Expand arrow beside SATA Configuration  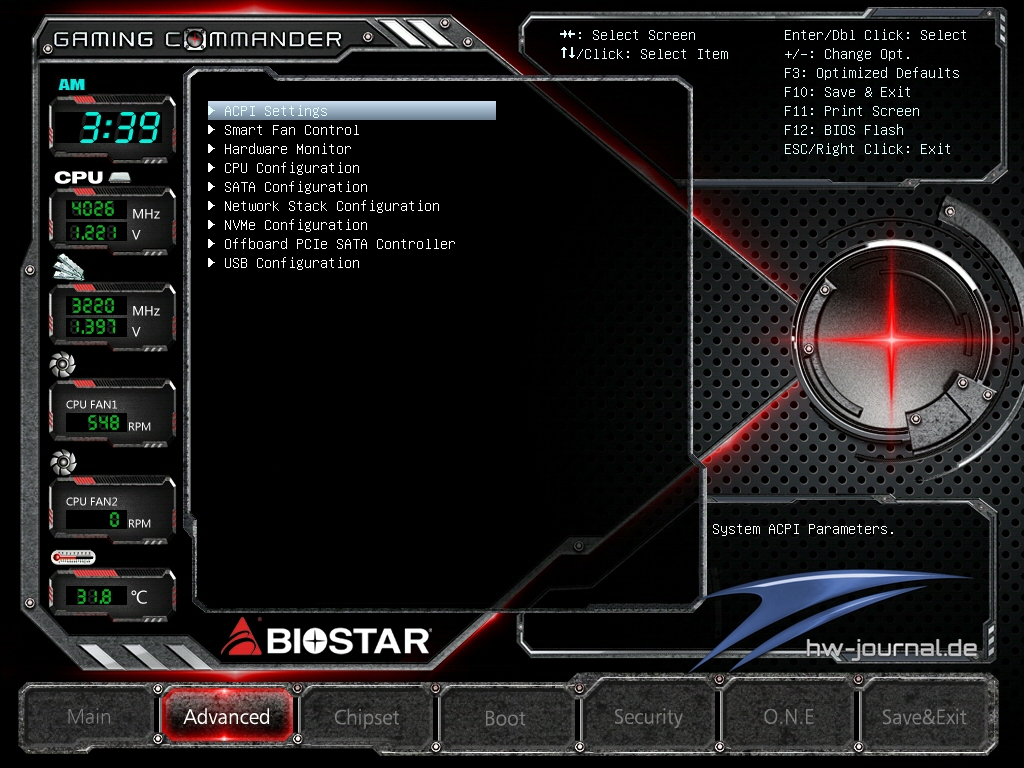212,187
